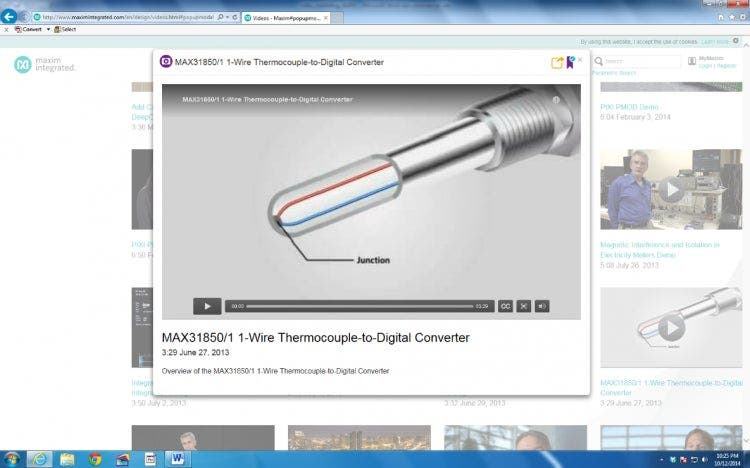Click the browser back button
The image size is (750, 468).
pyautogui.click(x=10, y=17)
